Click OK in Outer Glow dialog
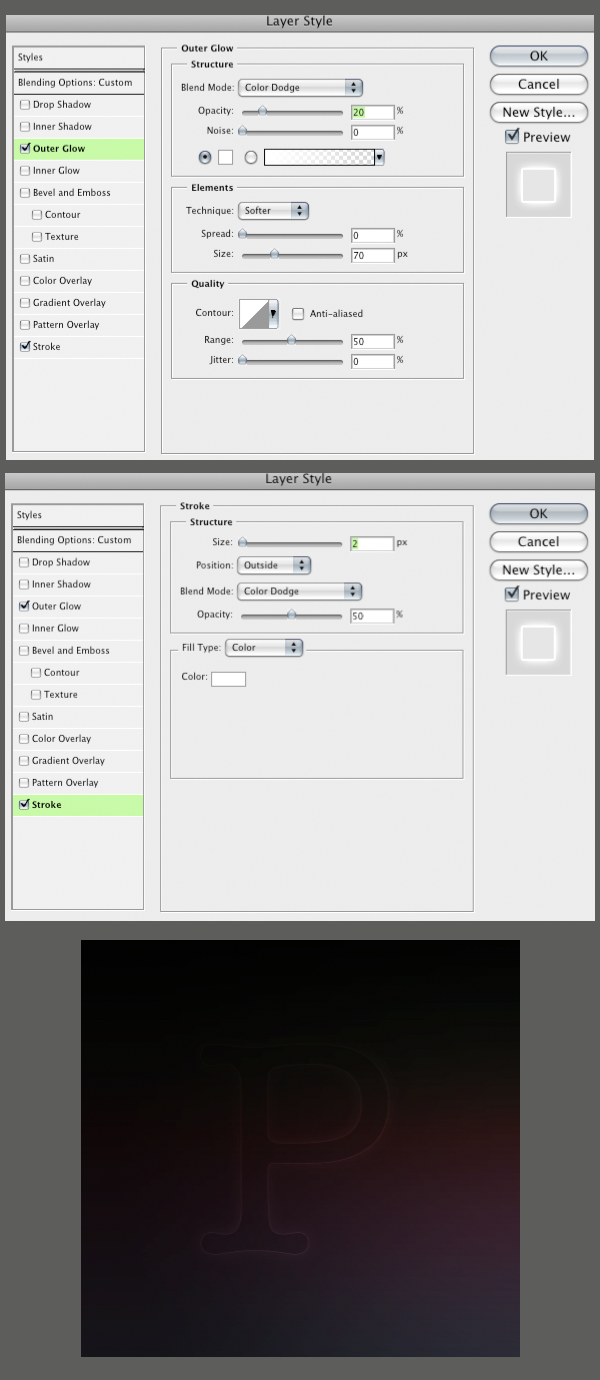The image size is (600, 1380). tap(538, 56)
